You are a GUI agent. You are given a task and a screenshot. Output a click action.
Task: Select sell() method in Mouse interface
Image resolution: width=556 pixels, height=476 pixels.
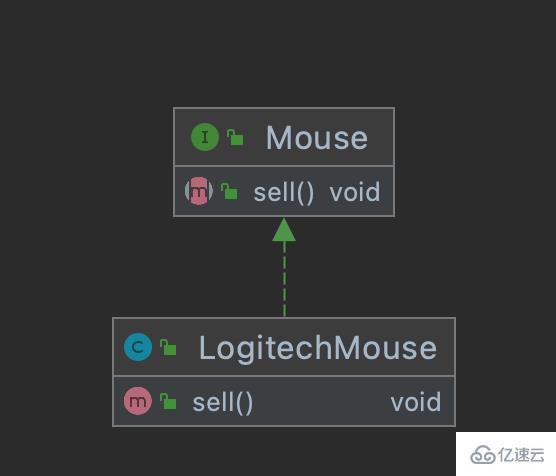tap(284, 193)
